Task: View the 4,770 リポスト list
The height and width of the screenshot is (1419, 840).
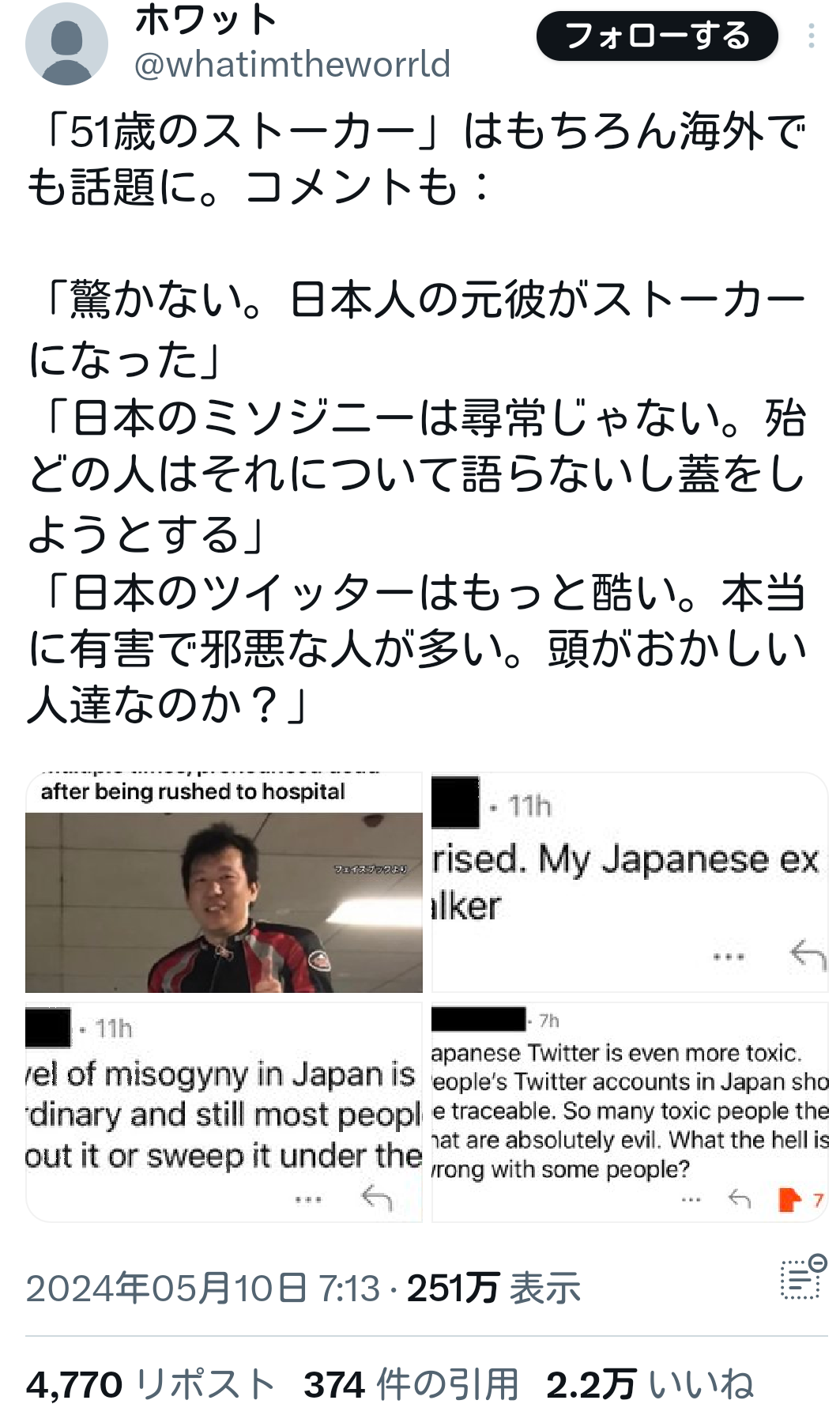Action: click(x=151, y=1384)
